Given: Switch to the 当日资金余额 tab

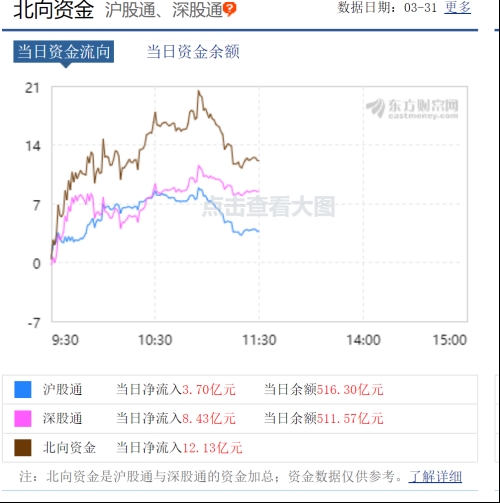Looking at the screenshot, I should tap(193, 52).
